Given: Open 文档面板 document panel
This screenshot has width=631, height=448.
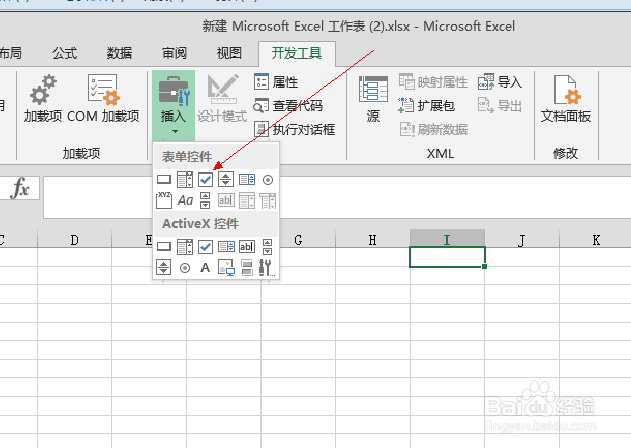Looking at the screenshot, I should coord(566,99).
